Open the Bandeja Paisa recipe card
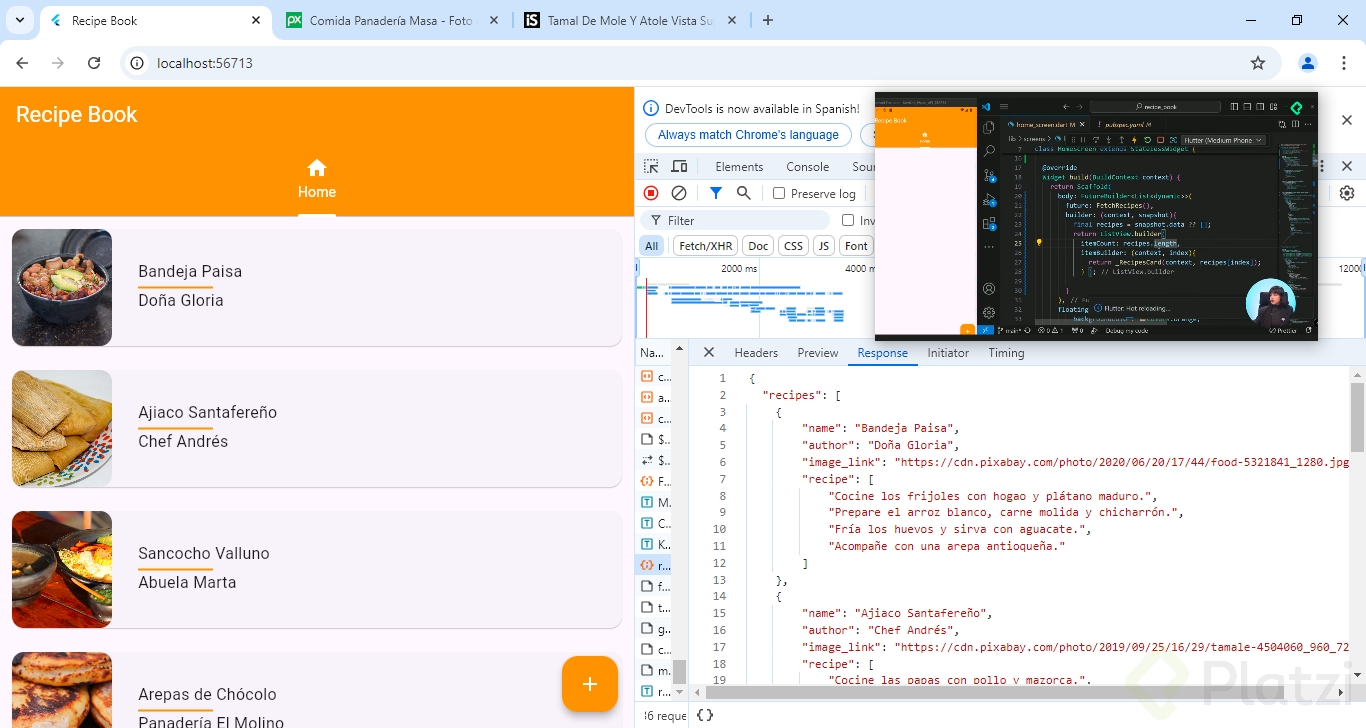This screenshot has width=1366, height=728. (x=316, y=287)
